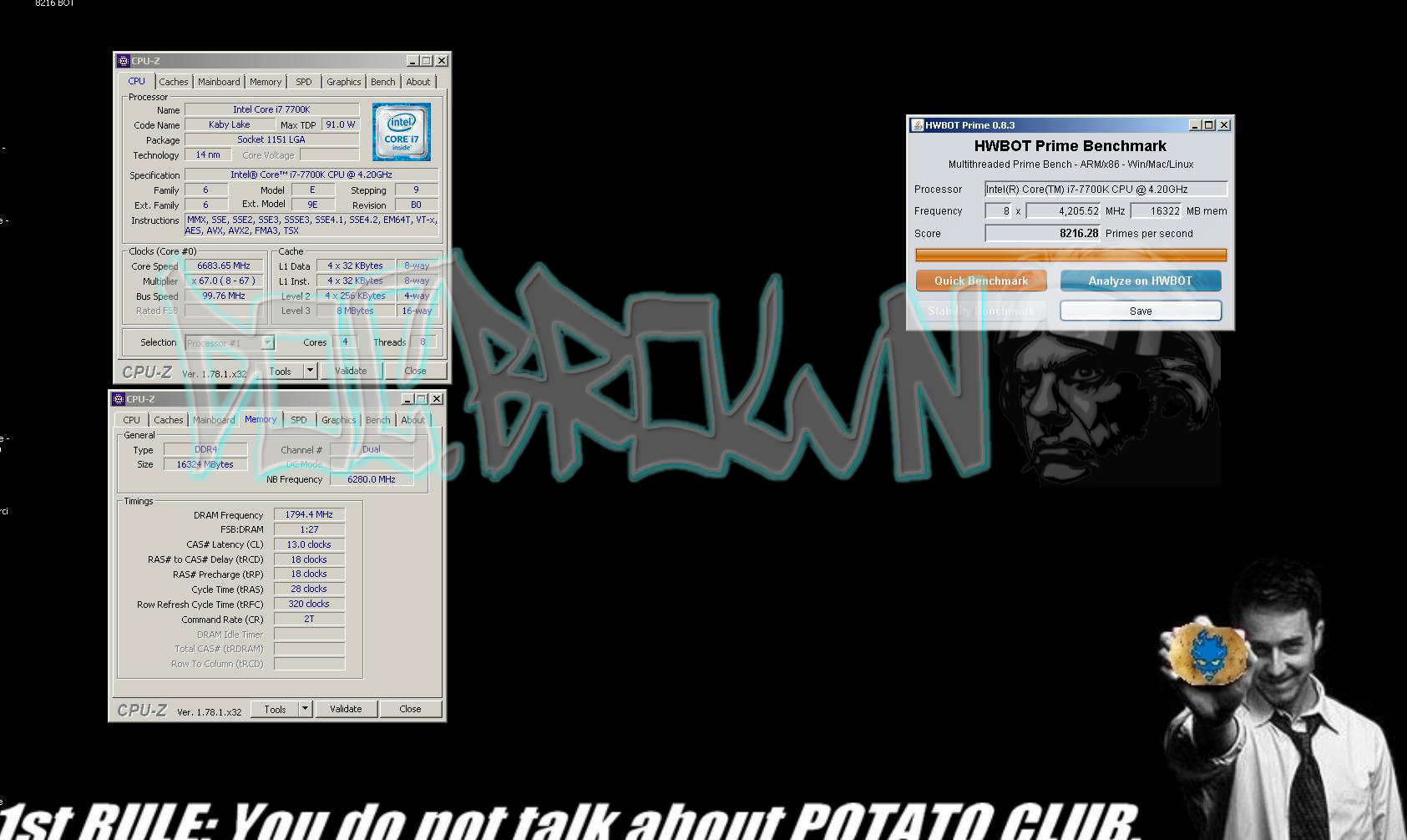This screenshot has width=1407, height=840.
Task: Click the Code Name value Kaby Lake
Action: pyautogui.click(x=230, y=124)
